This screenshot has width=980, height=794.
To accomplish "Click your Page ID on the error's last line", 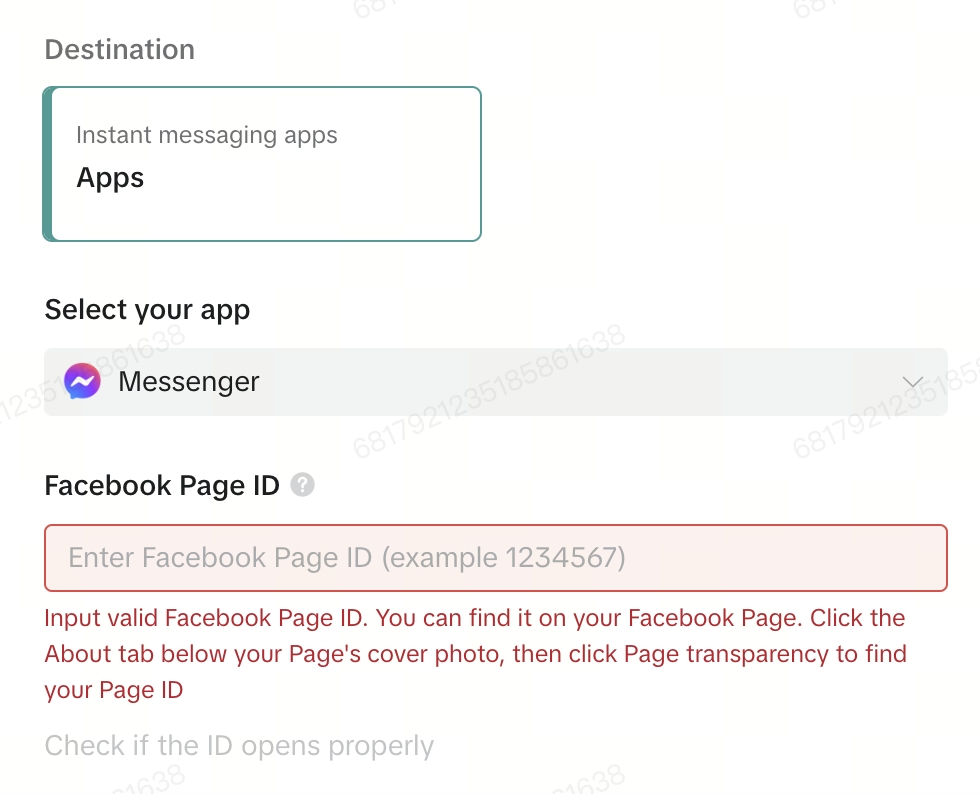I will 113,690.
